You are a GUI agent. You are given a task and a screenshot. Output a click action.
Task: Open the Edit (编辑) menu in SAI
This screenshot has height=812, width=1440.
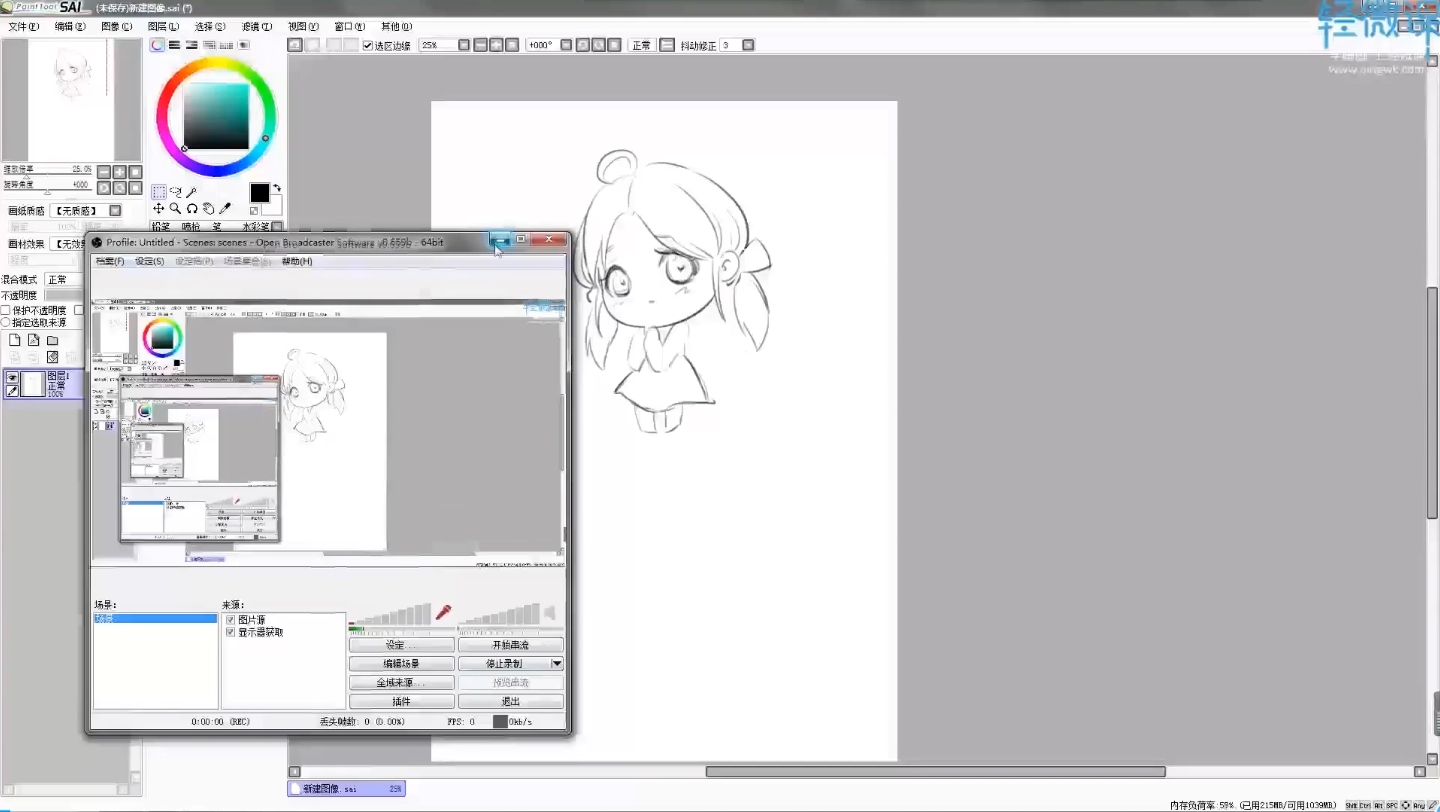(x=70, y=27)
